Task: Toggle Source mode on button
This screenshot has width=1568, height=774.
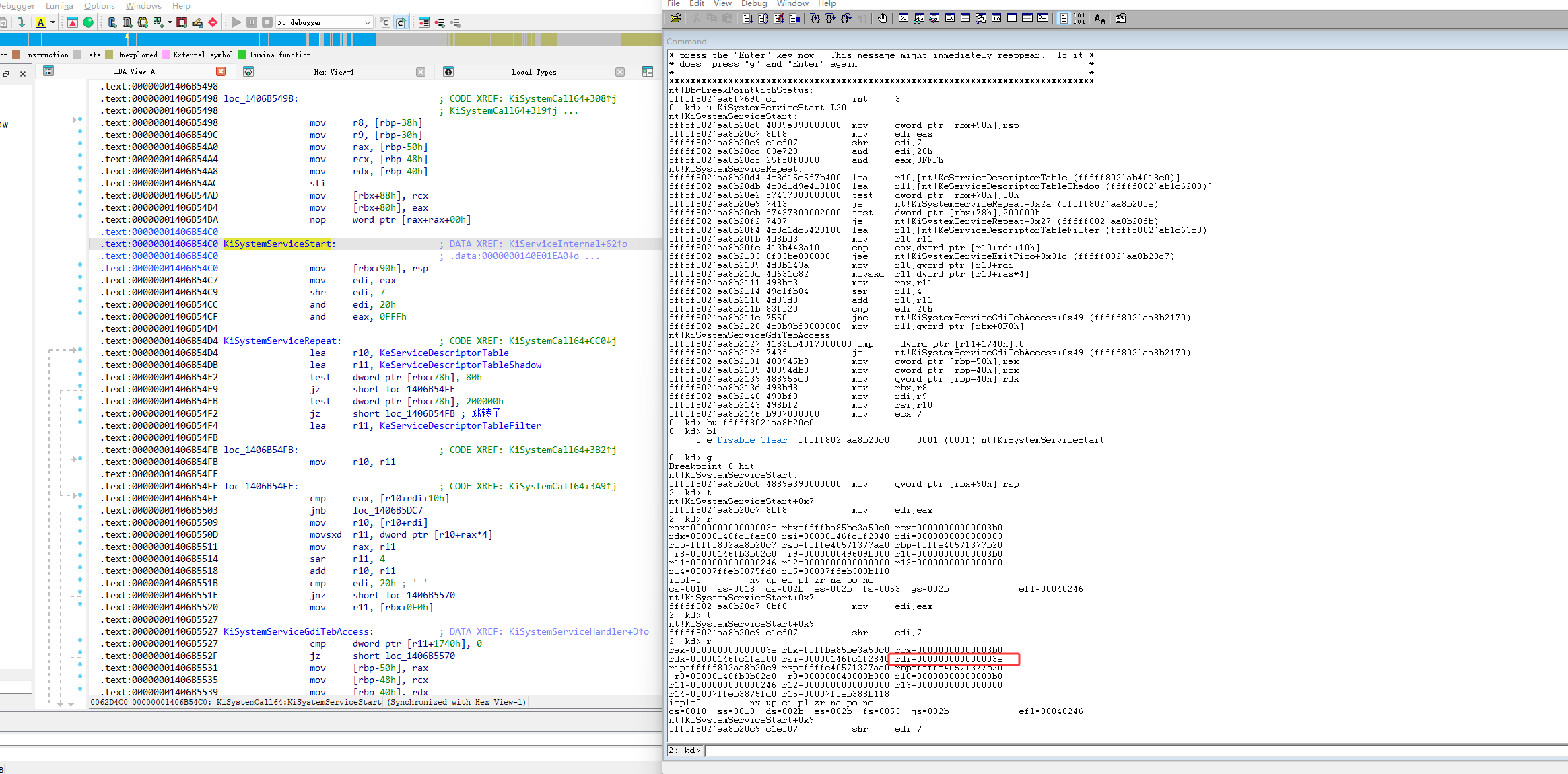Action: point(1064,19)
